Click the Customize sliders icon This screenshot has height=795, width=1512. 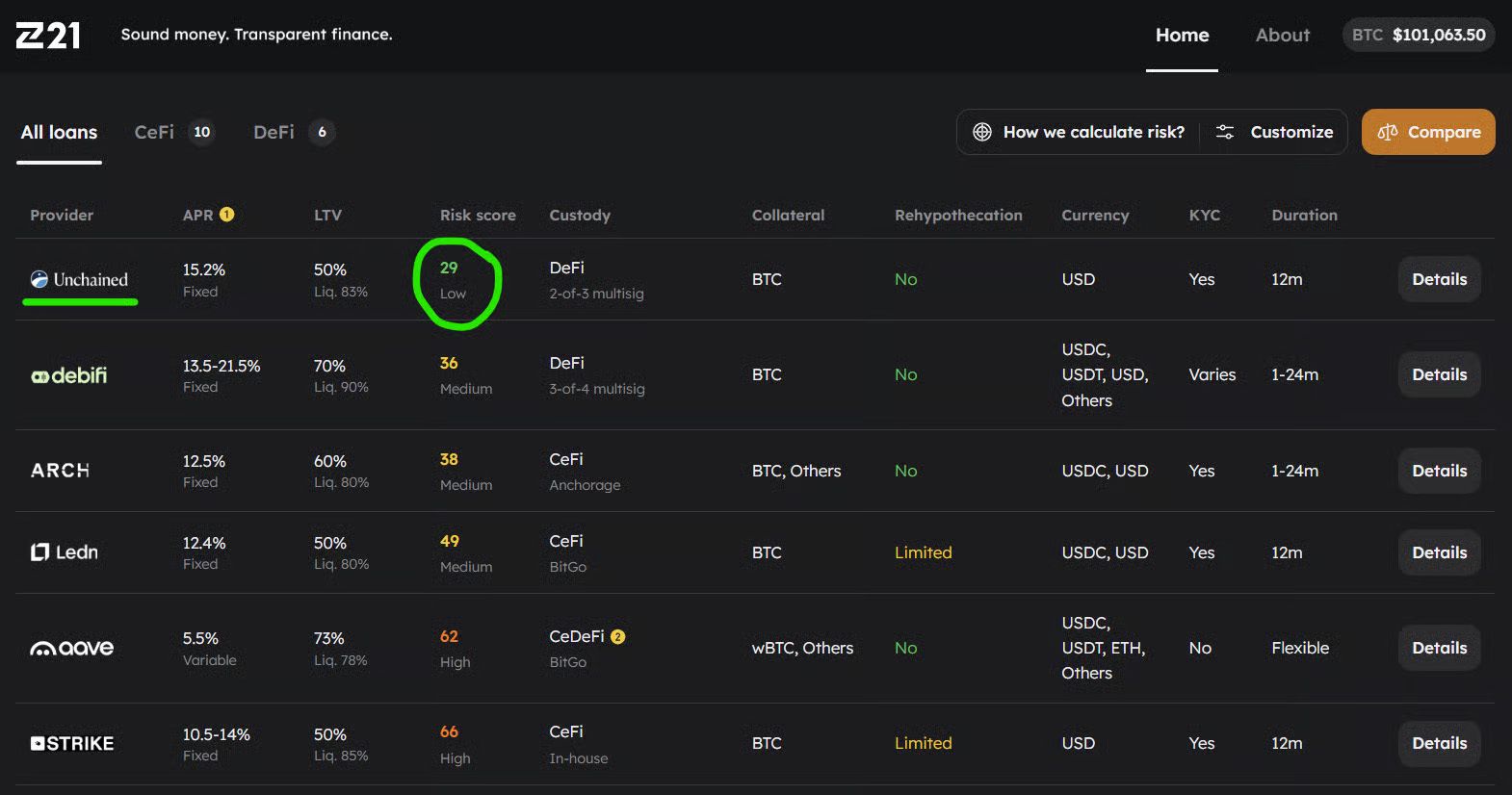pyautogui.click(x=1225, y=132)
